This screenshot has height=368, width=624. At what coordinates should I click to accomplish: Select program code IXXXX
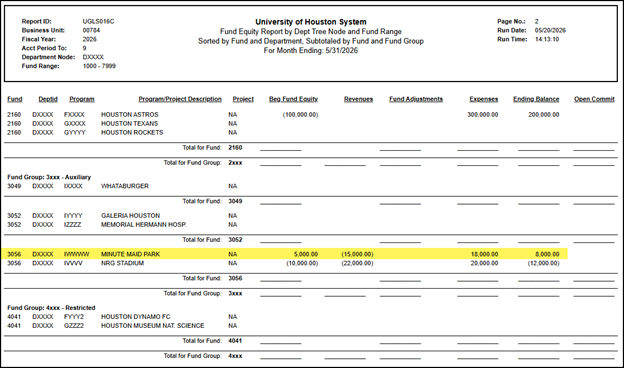point(73,186)
